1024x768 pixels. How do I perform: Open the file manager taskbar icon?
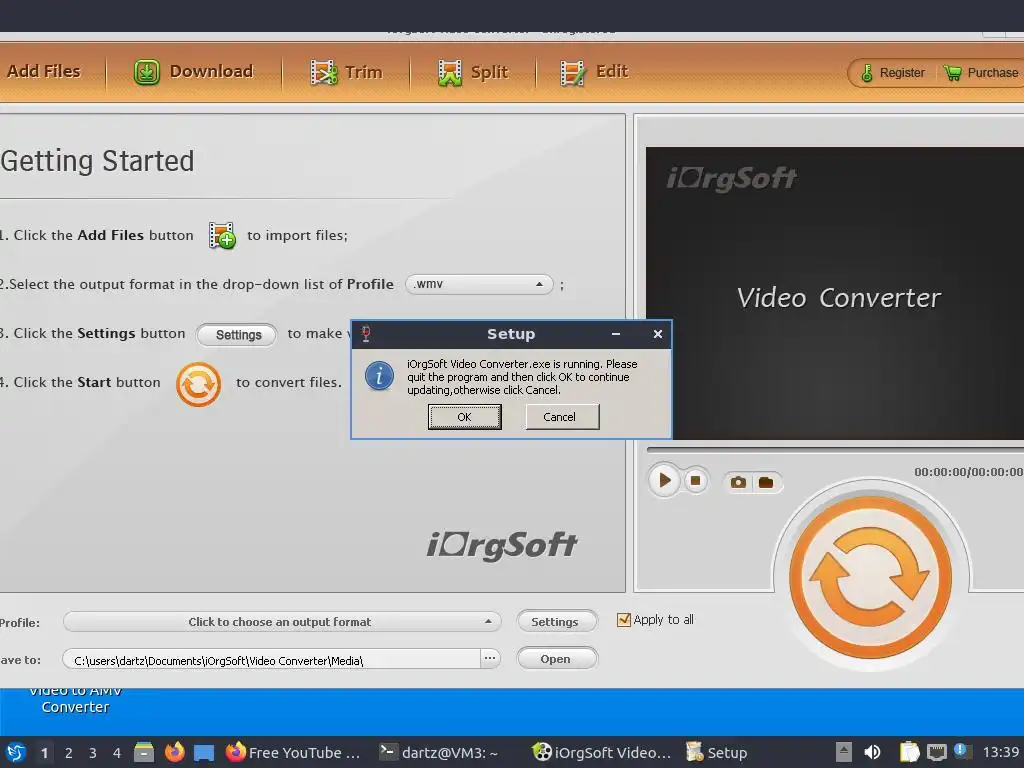[144, 752]
